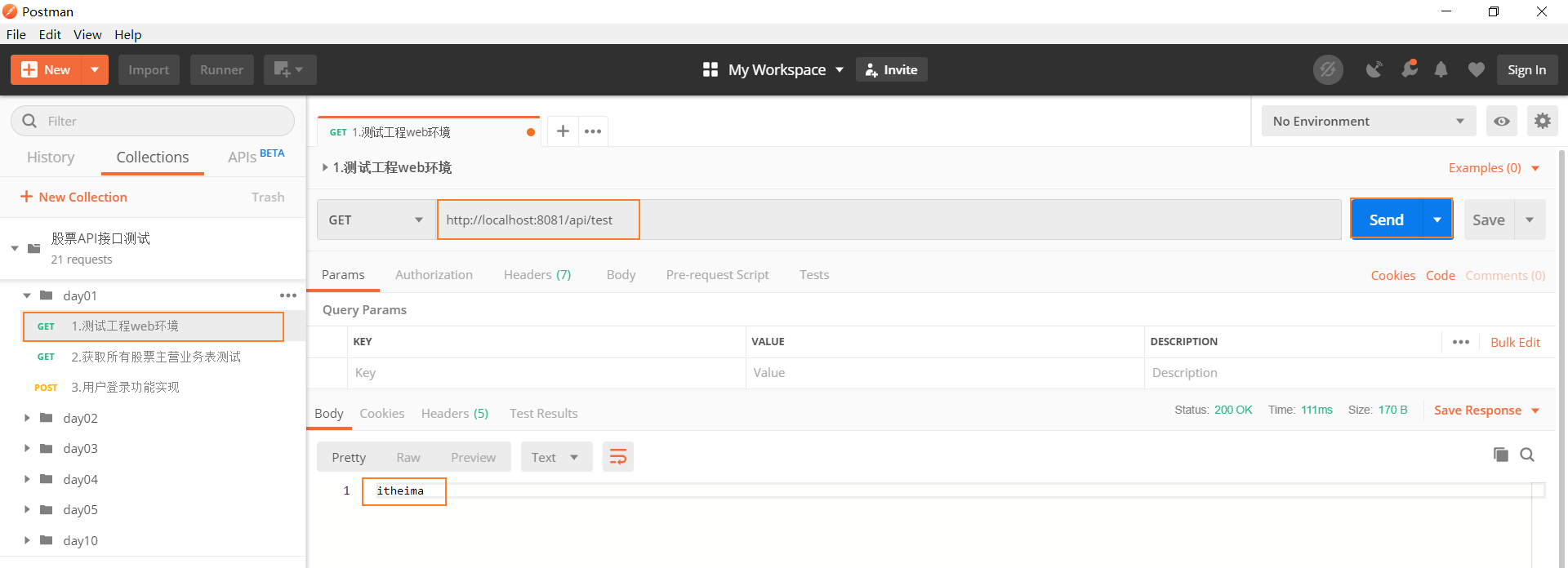Open the wrench settings icon in header
This screenshot has height=568, width=1568.
1409,69
